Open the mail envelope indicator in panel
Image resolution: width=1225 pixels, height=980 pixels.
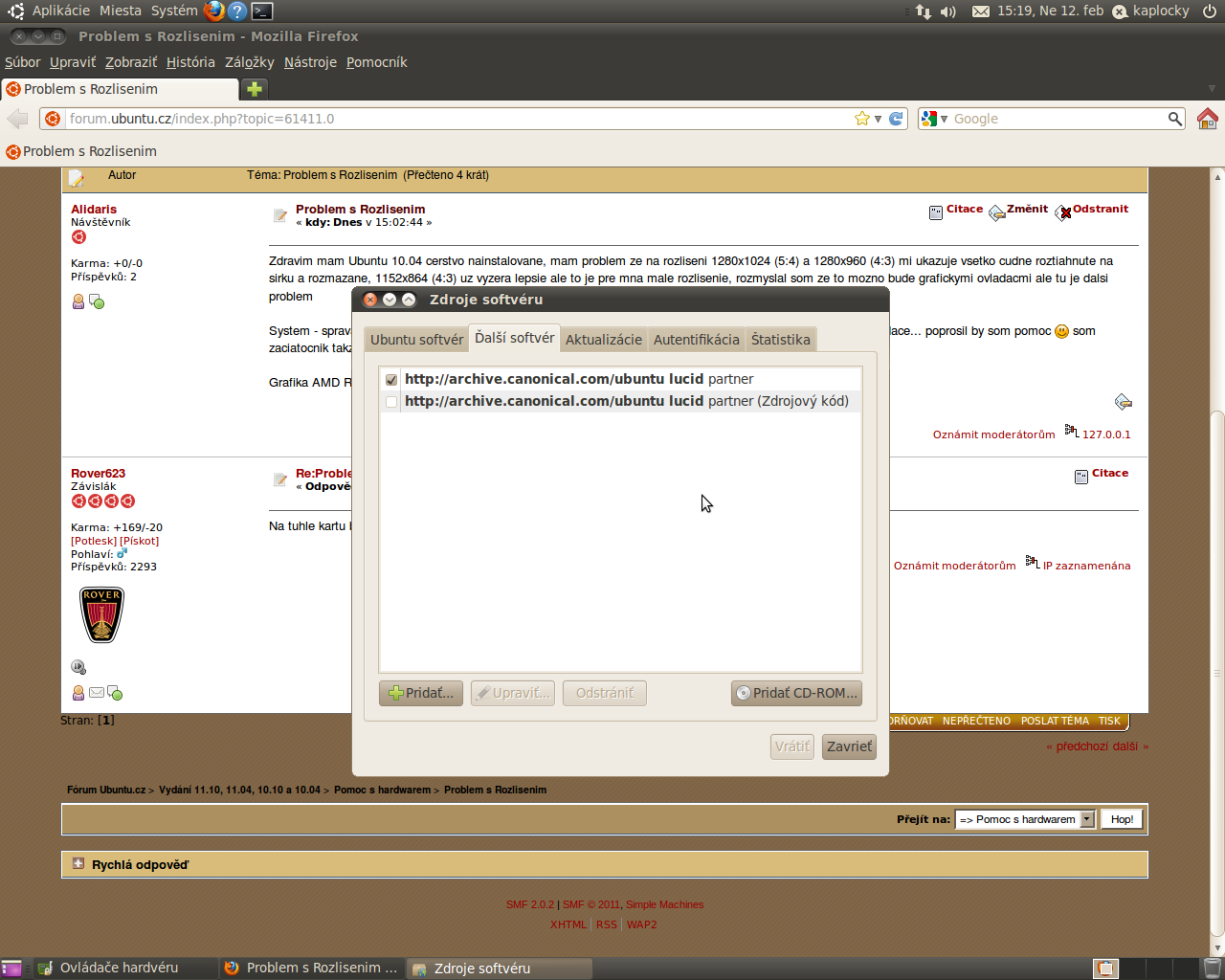coord(981,11)
